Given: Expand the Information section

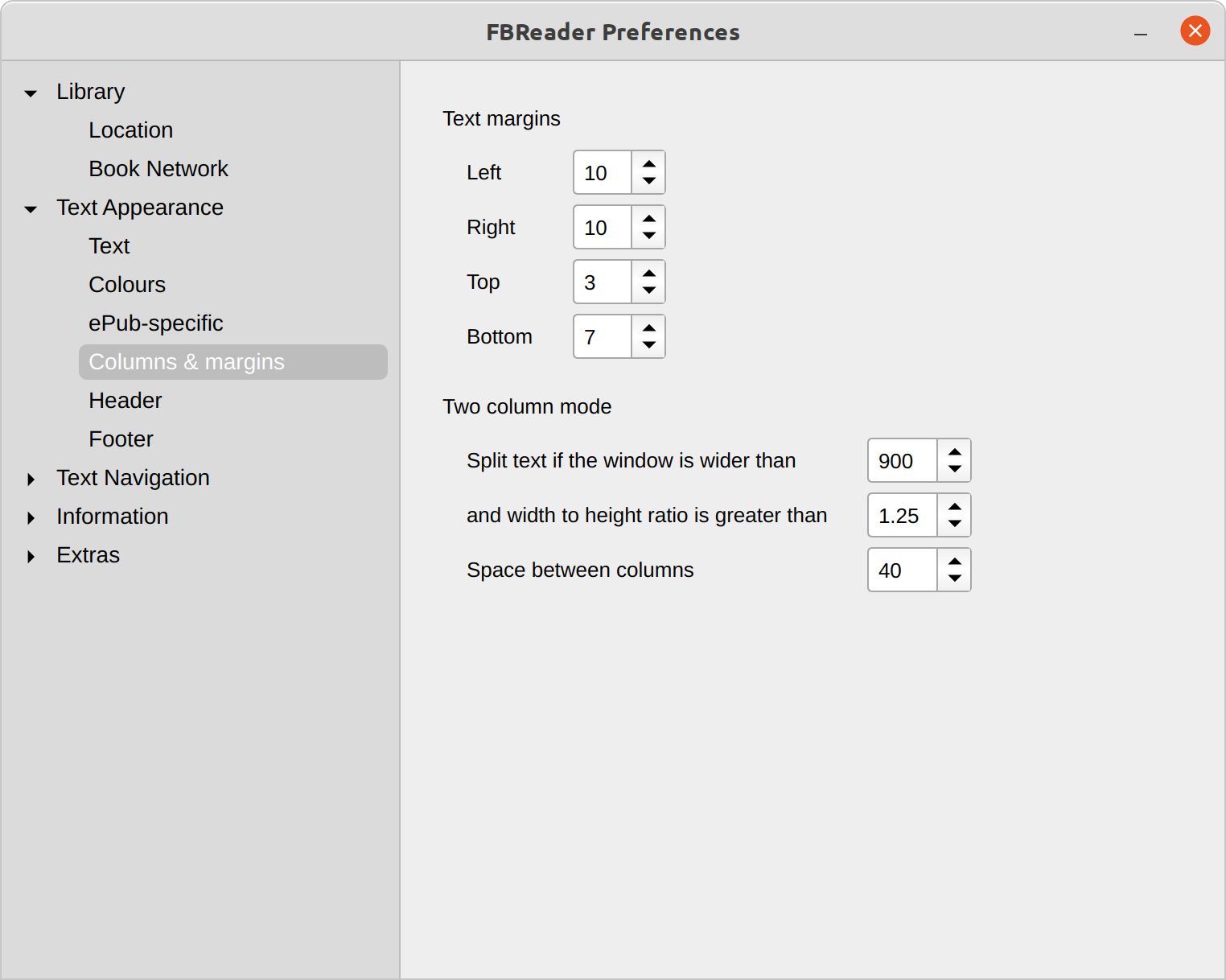Looking at the screenshot, I should click(31, 517).
